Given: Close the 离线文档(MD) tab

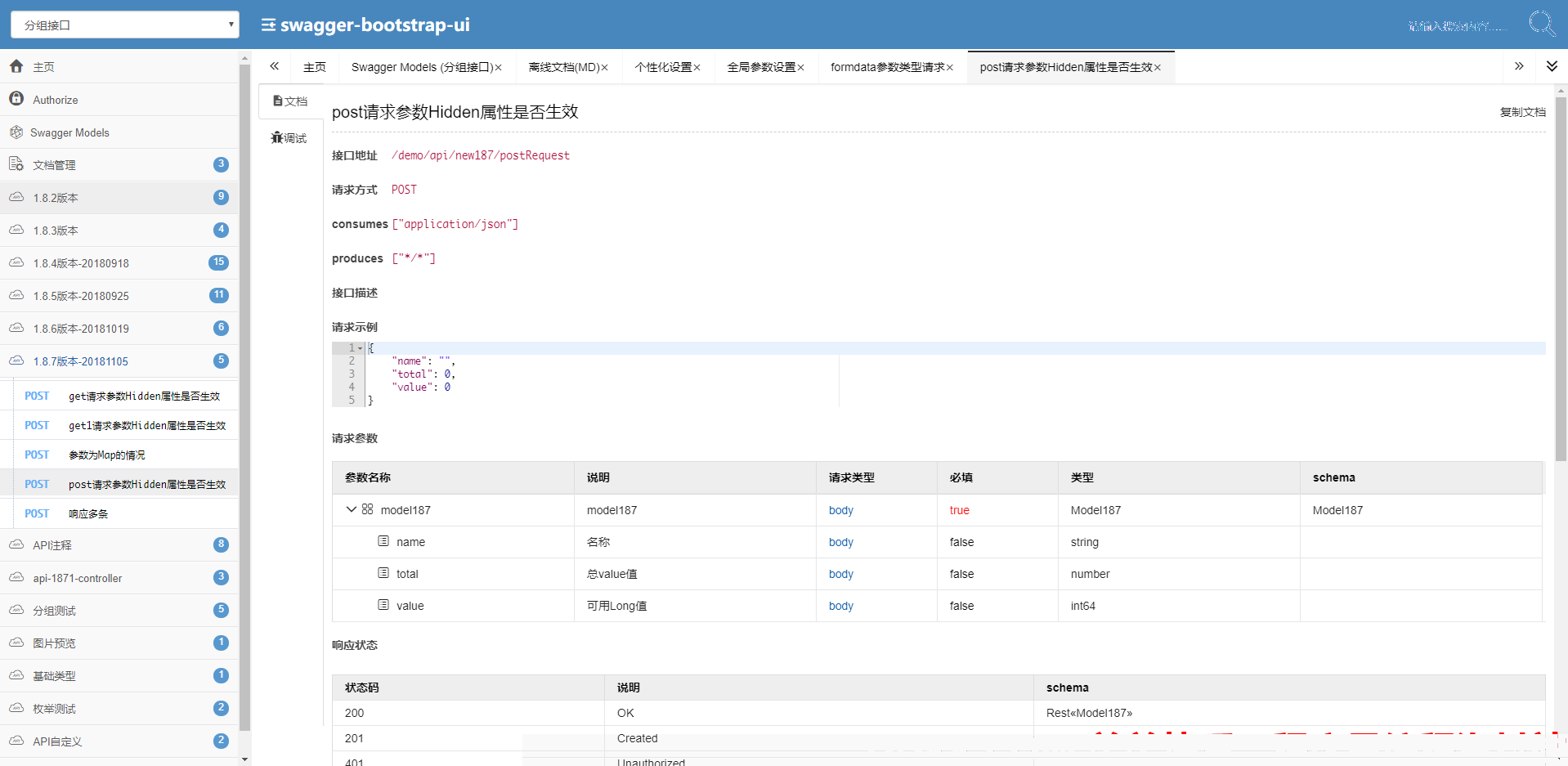Looking at the screenshot, I should click(604, 68).
